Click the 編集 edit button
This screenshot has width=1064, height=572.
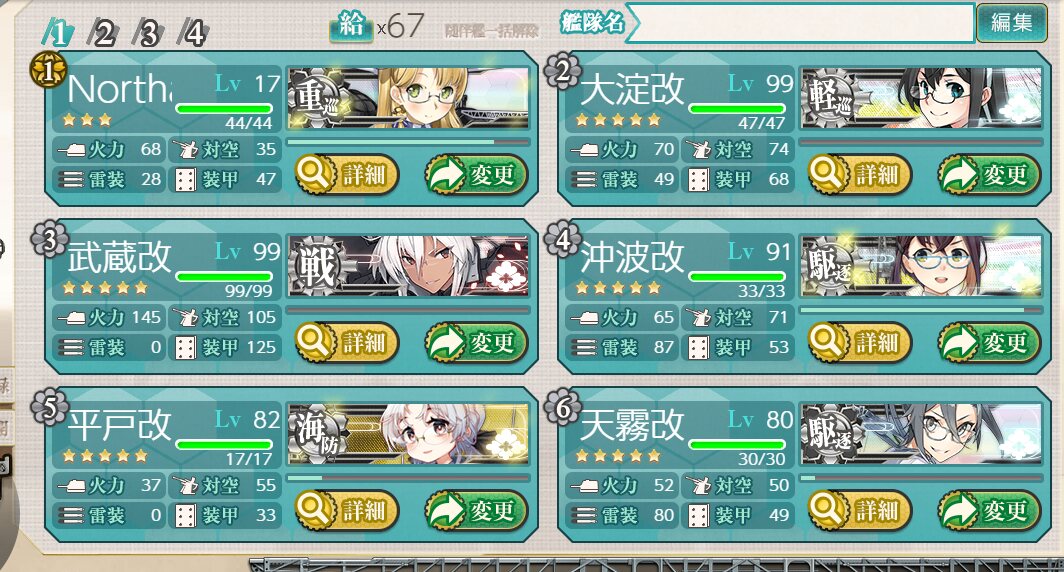(x=1012, y=23)
